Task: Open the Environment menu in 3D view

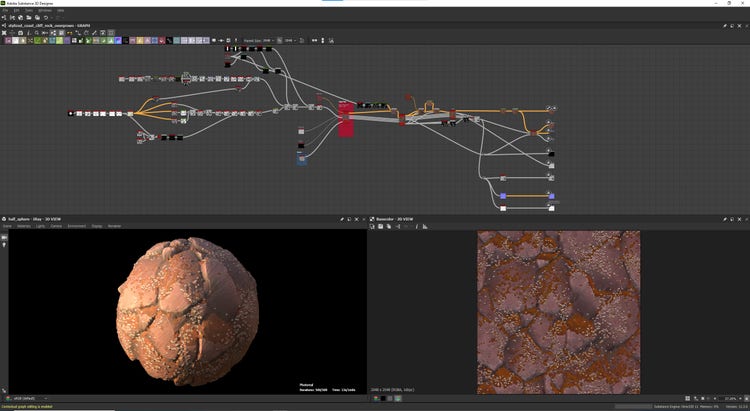Action: pos(76,226)
